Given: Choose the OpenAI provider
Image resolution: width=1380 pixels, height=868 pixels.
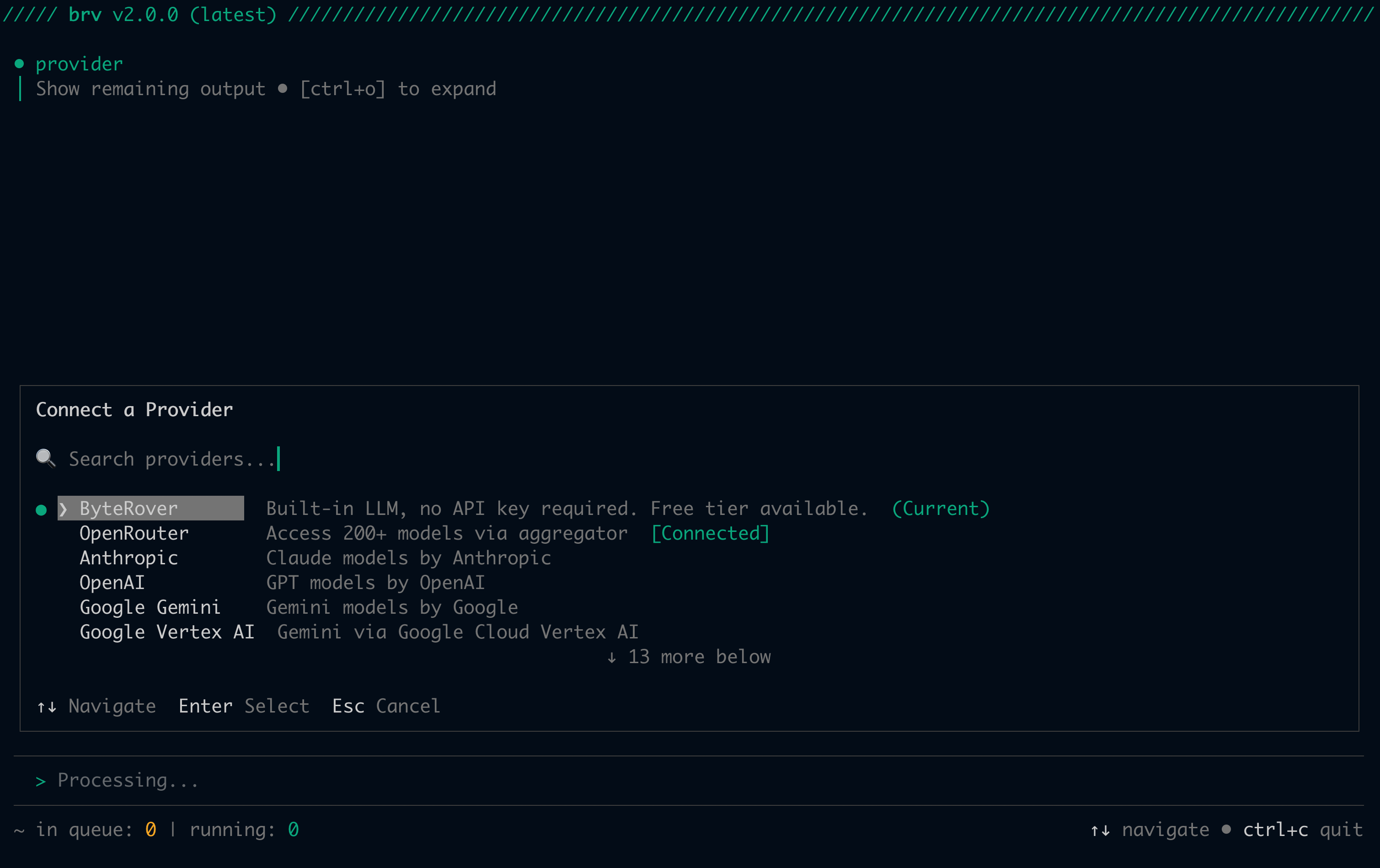Looking at the screenshot, I should coord(112,583).
